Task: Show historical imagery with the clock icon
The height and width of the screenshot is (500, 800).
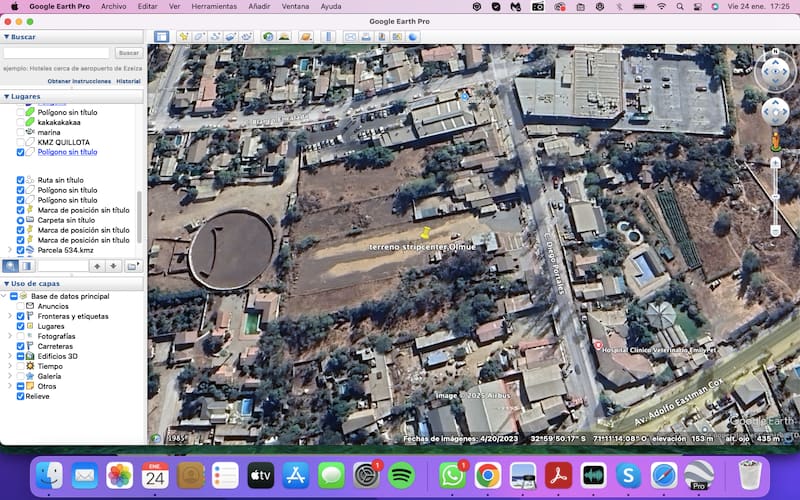Action: pyautogui.click(x=268, y=37)
